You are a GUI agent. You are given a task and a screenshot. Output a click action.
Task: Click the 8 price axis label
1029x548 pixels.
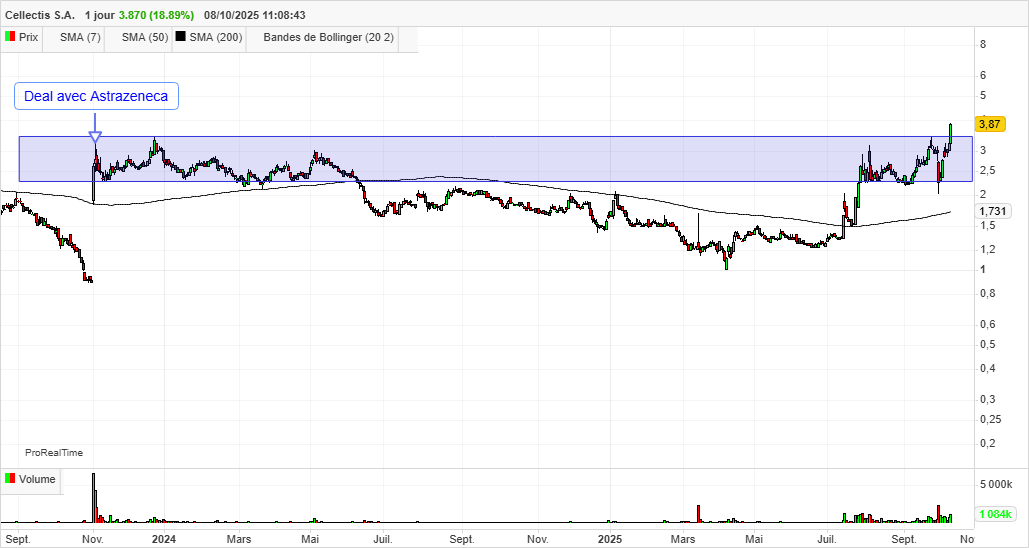[x=982, y=45]
